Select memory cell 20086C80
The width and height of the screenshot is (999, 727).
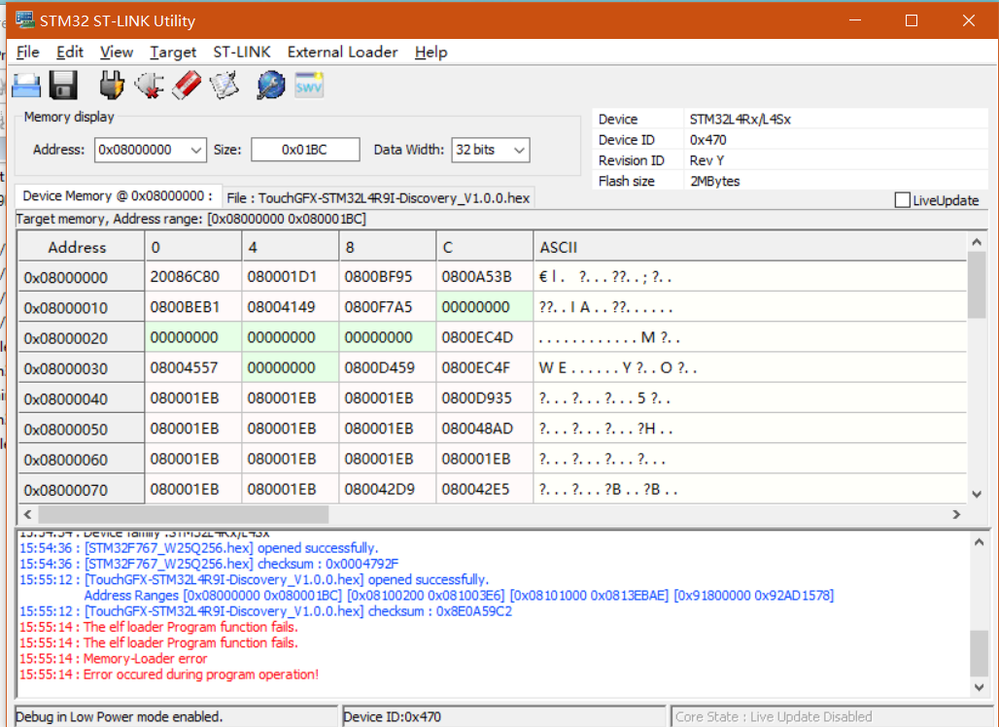[x=194, y=277]
